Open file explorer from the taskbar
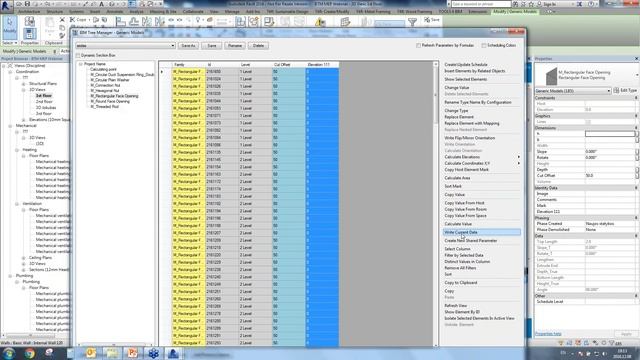This screenshot has width=640, height=360. tap(111, 353)
